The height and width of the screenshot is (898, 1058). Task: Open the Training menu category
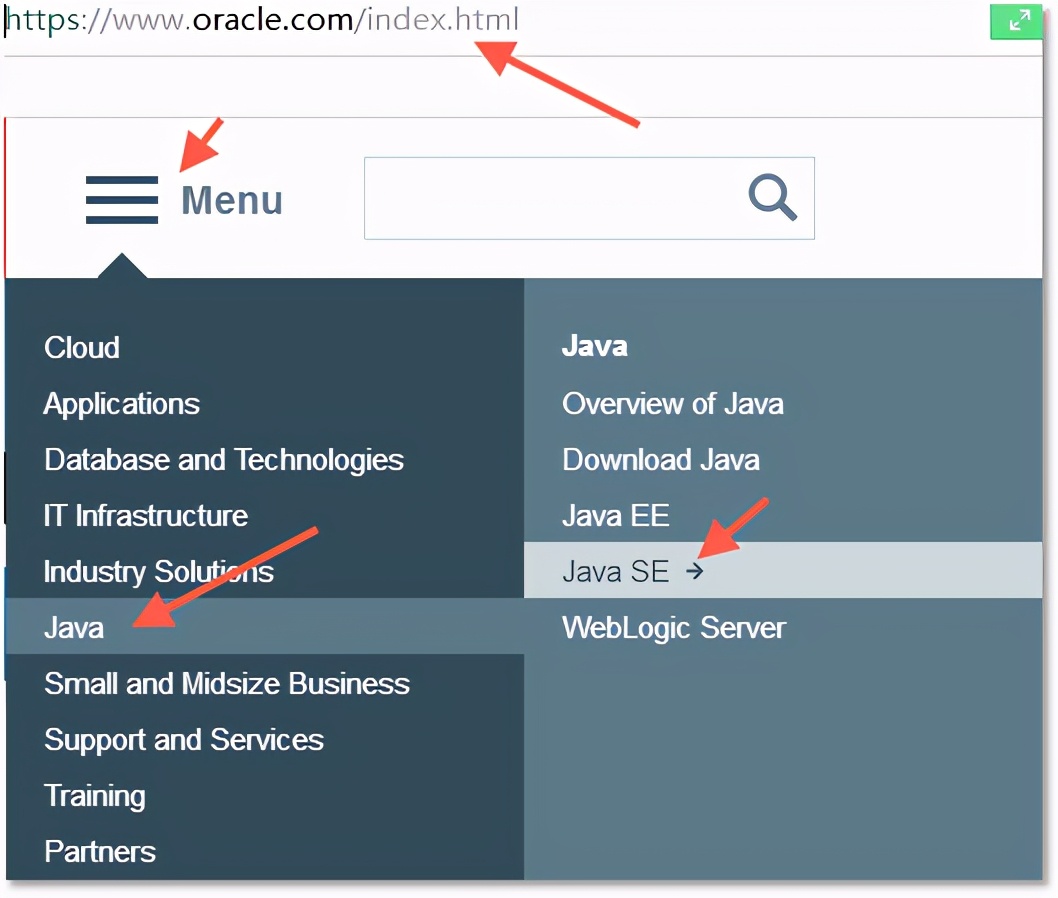coord(95,796)
